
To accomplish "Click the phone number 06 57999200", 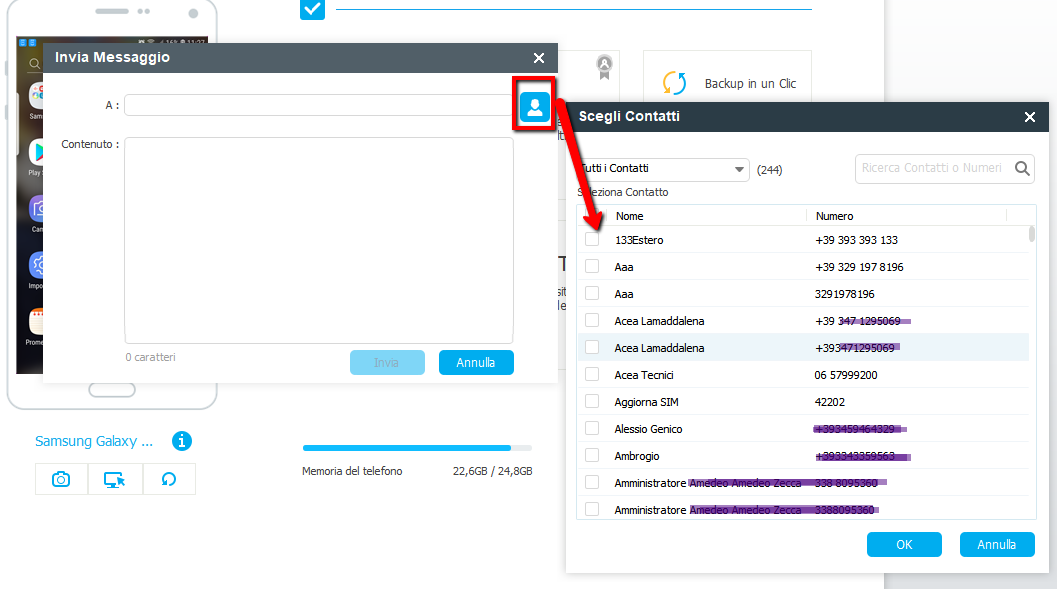I will [x=846, y=375].
